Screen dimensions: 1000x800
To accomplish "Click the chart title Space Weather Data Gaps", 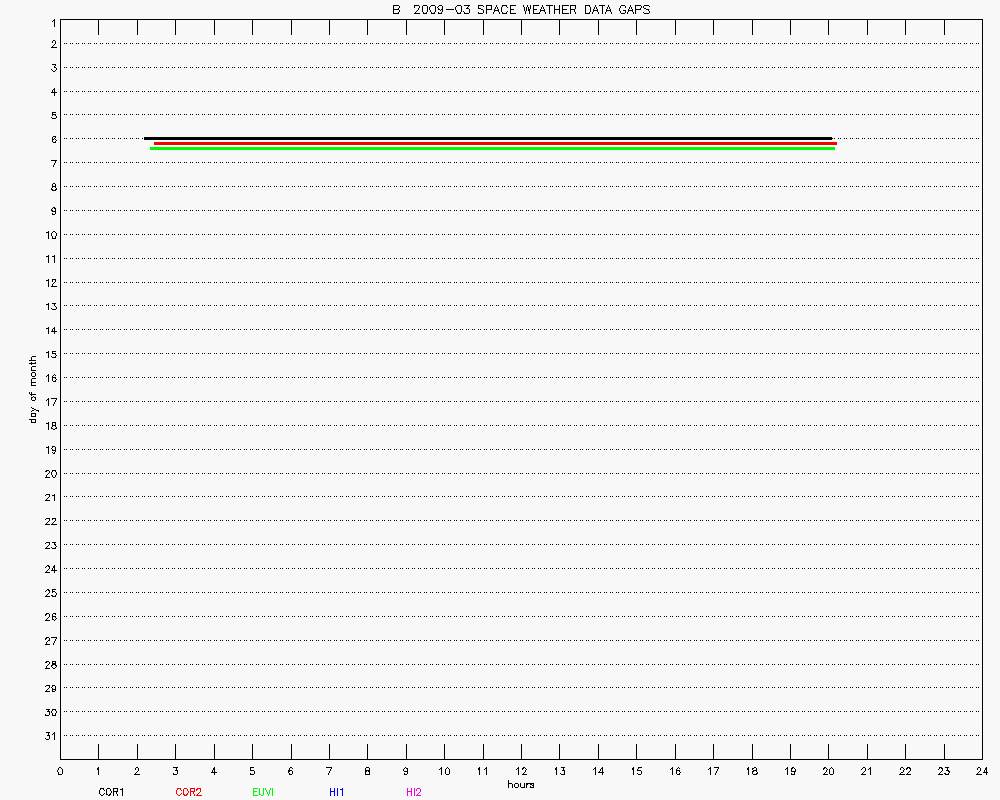I will tap(520, 10).
